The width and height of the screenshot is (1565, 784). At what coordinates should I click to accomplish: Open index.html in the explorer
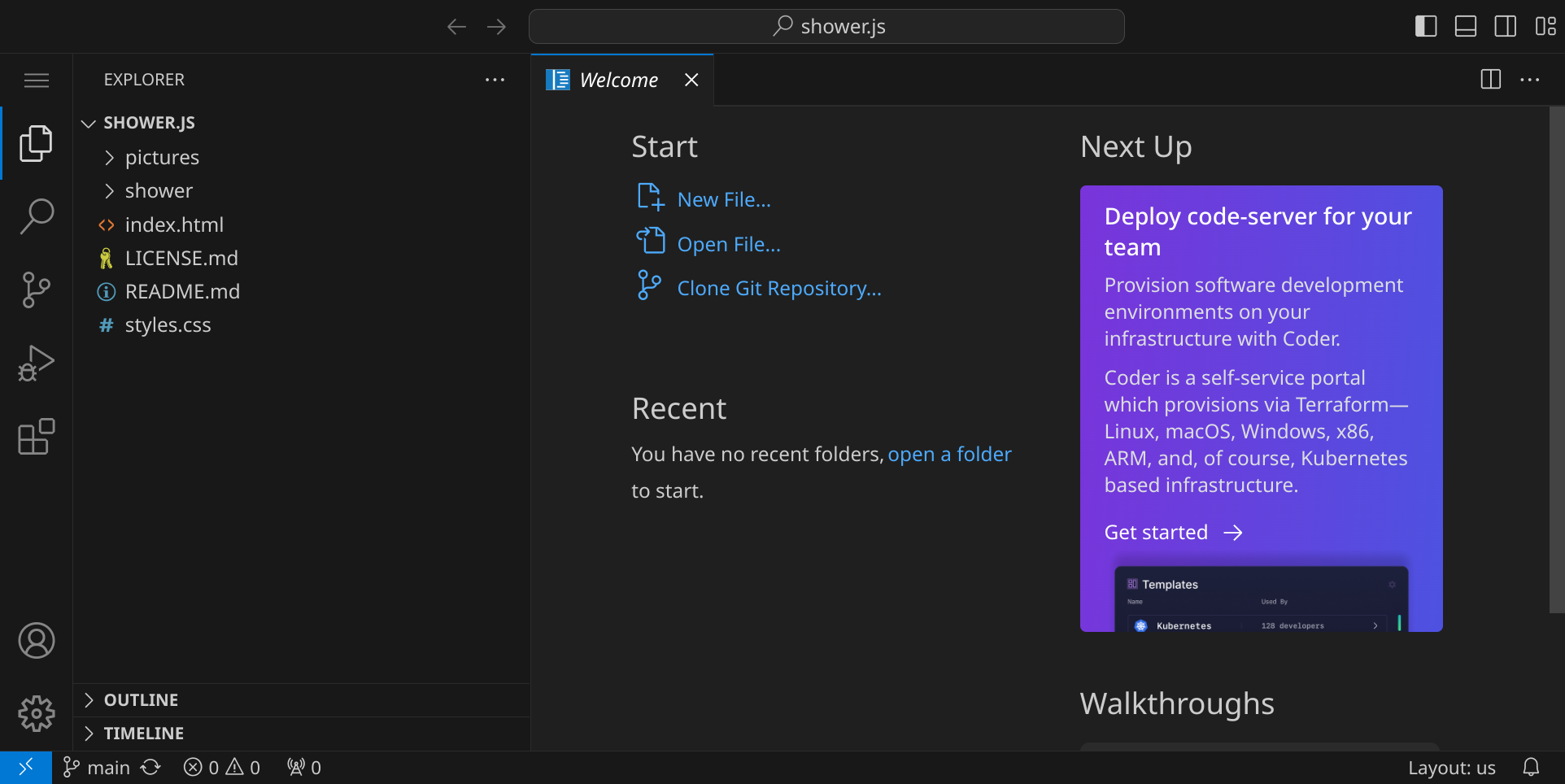pyautogui.click(x=174, y=224)
